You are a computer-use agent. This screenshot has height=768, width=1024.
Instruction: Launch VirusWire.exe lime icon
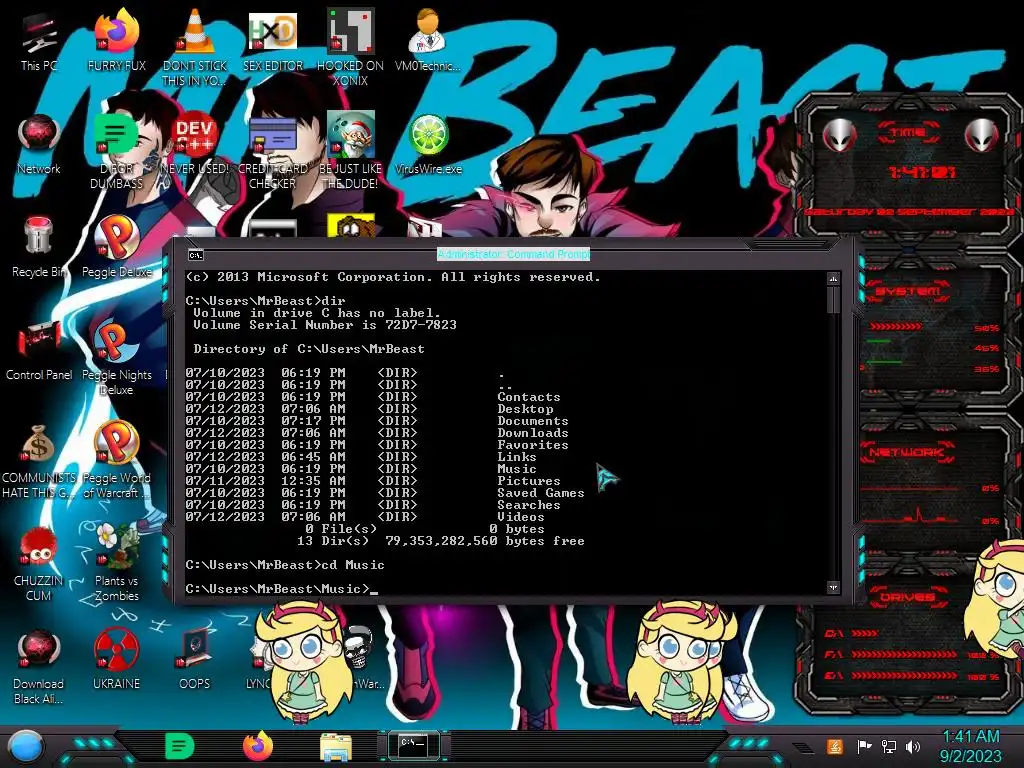(x=428, y=146)
